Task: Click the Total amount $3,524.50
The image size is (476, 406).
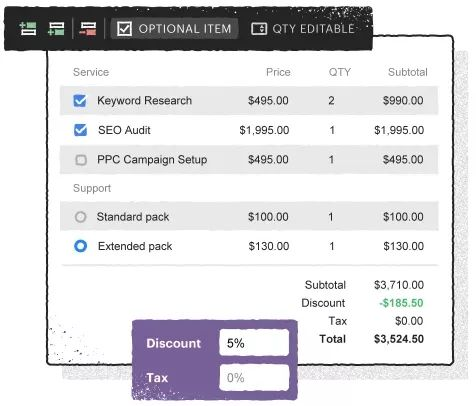Action: tap(399, 339)
